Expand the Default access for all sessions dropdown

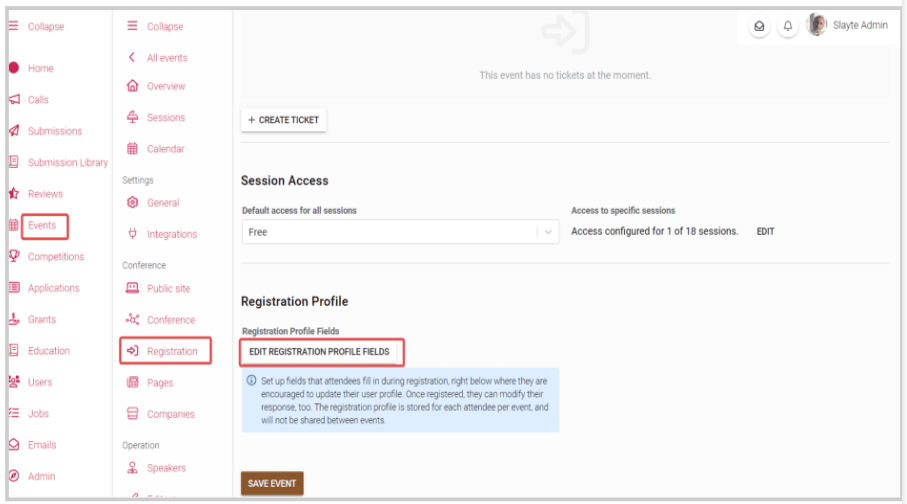[400, 232]
